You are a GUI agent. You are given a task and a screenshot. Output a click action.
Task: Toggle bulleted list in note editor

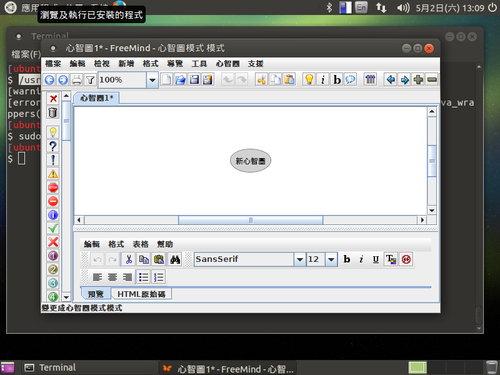(144, 277)
